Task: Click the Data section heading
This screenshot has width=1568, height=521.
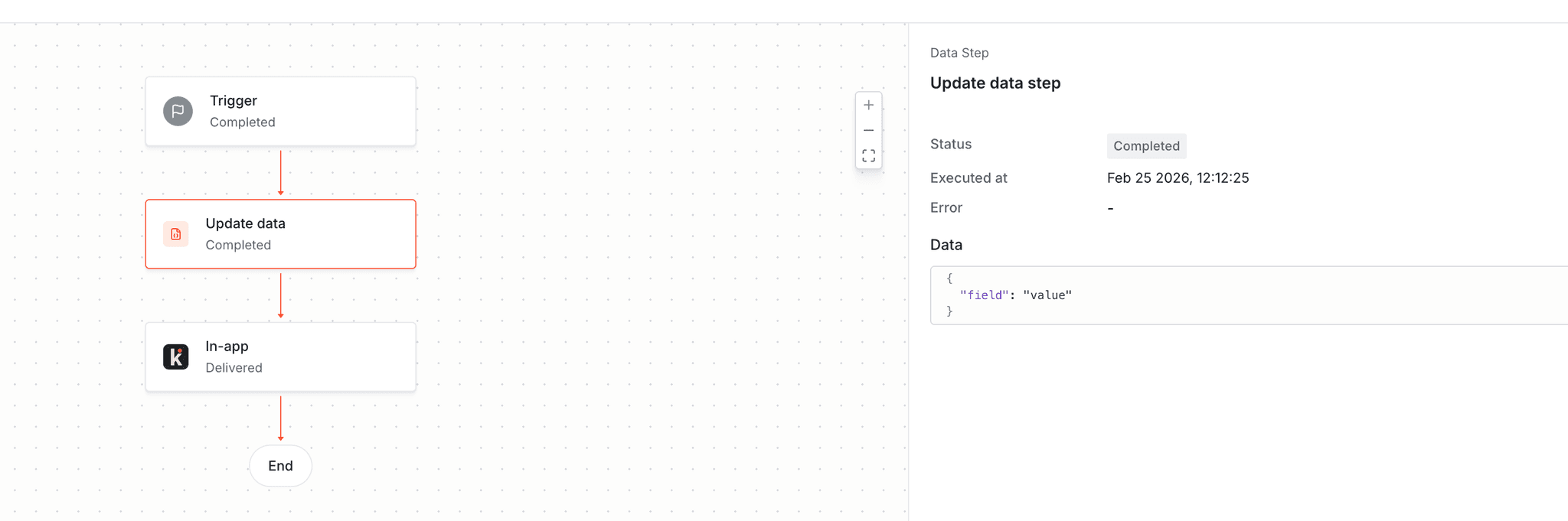Action: pos(946,244)
